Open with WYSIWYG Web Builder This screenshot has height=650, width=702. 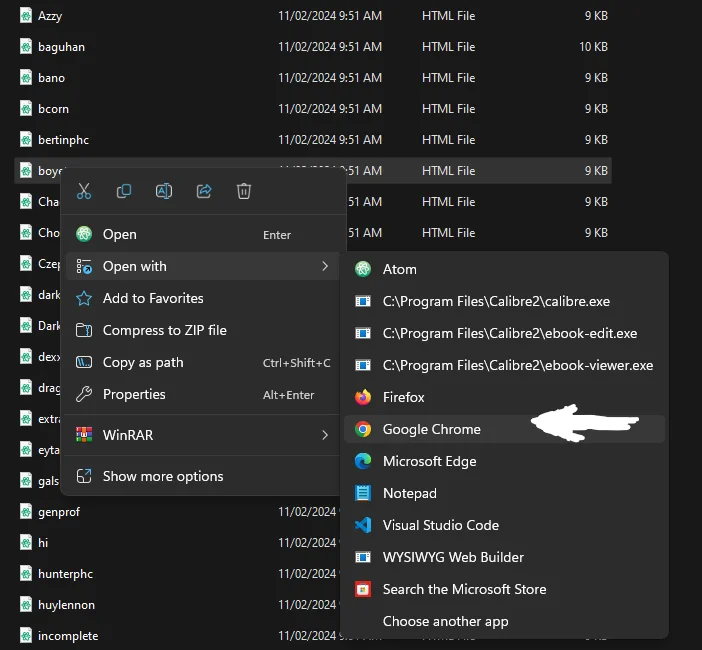pyautogui.click(x=505, y=557)
